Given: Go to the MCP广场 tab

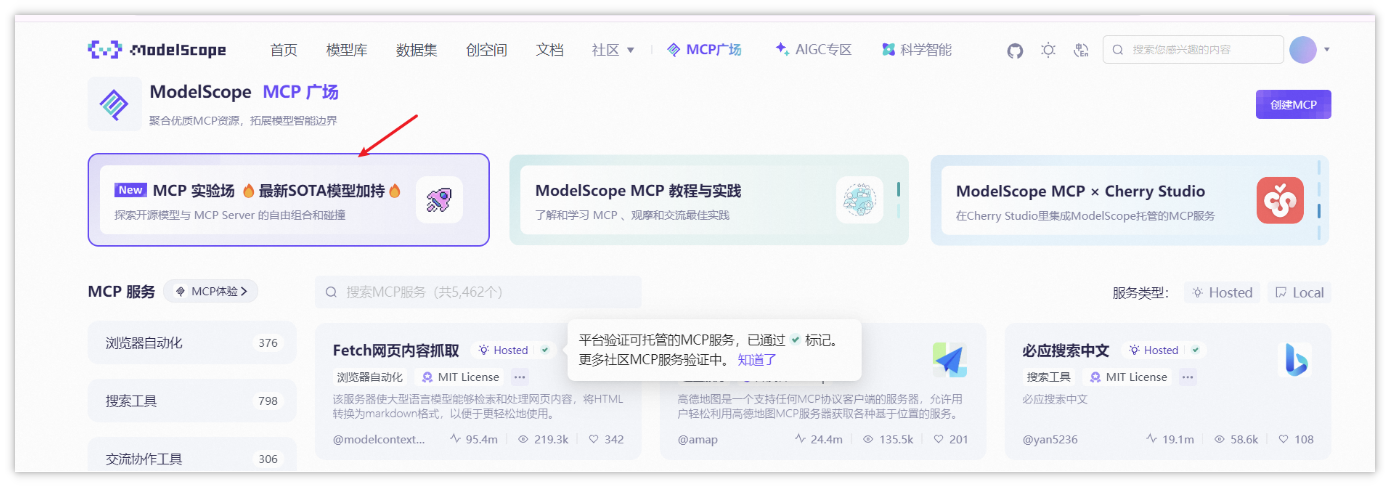Looking at the screenshot, I should tap(704, 50).
